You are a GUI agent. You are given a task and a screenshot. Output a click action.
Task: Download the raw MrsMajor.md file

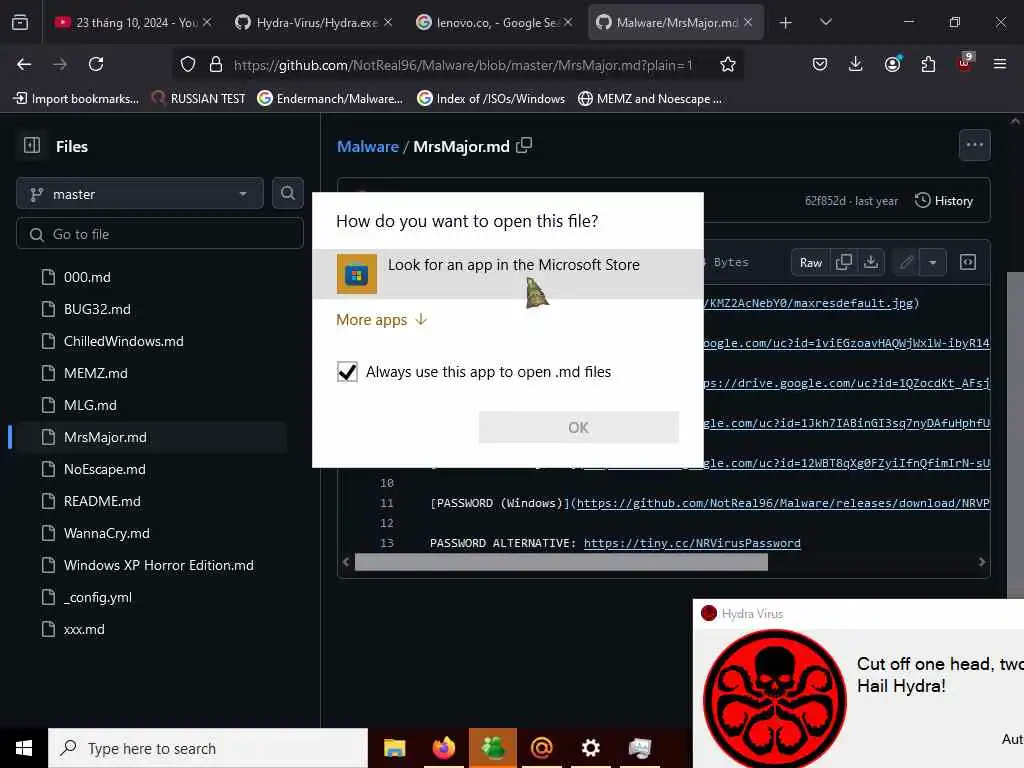click(871, 262)
